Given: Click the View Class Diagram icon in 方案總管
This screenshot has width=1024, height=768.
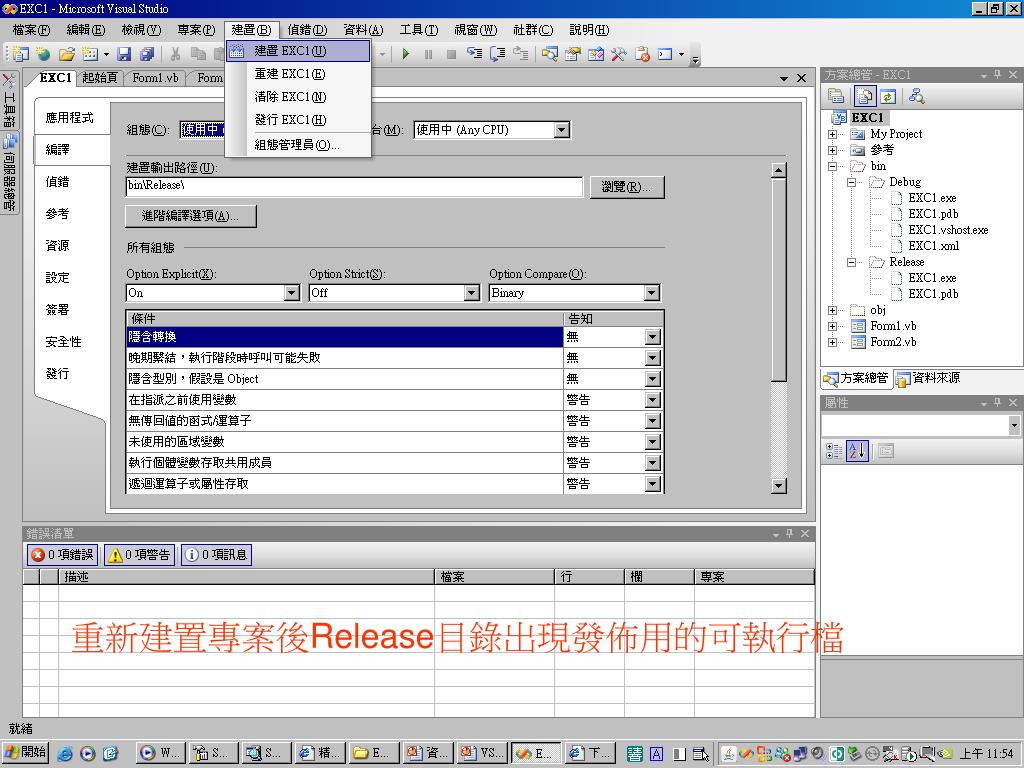Looking at the screenshot, I should [916, 97].
